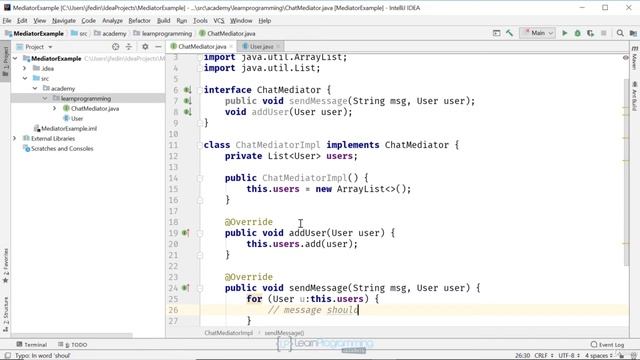
Task: Click override gutter marker on line 19
Action: (185, 233)
